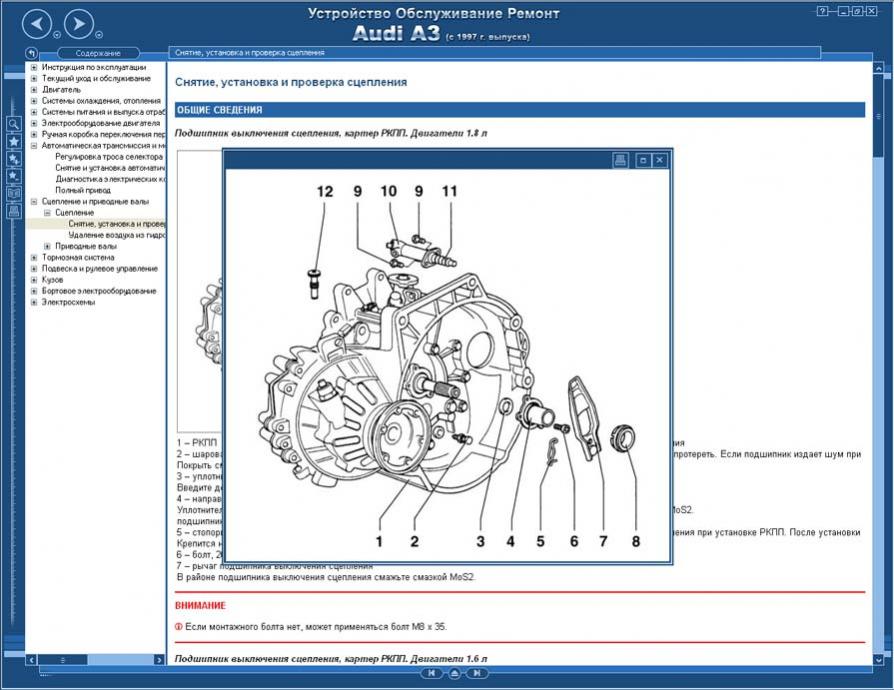Viewport: 894px width, 690px height.
Task: Jump to next section at bottom
Action: point(477,673)
